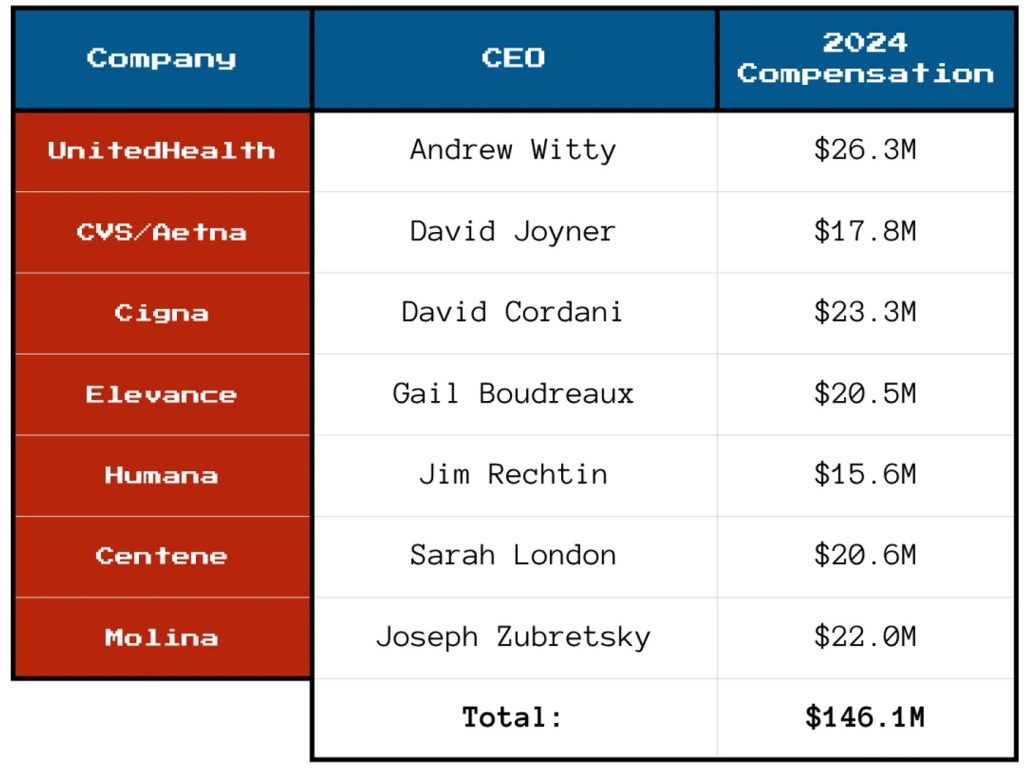Image resolution: width=1024 pixels, height=772 pixels.
Task: Select the Molina company cell
Action: pos(162,637)
